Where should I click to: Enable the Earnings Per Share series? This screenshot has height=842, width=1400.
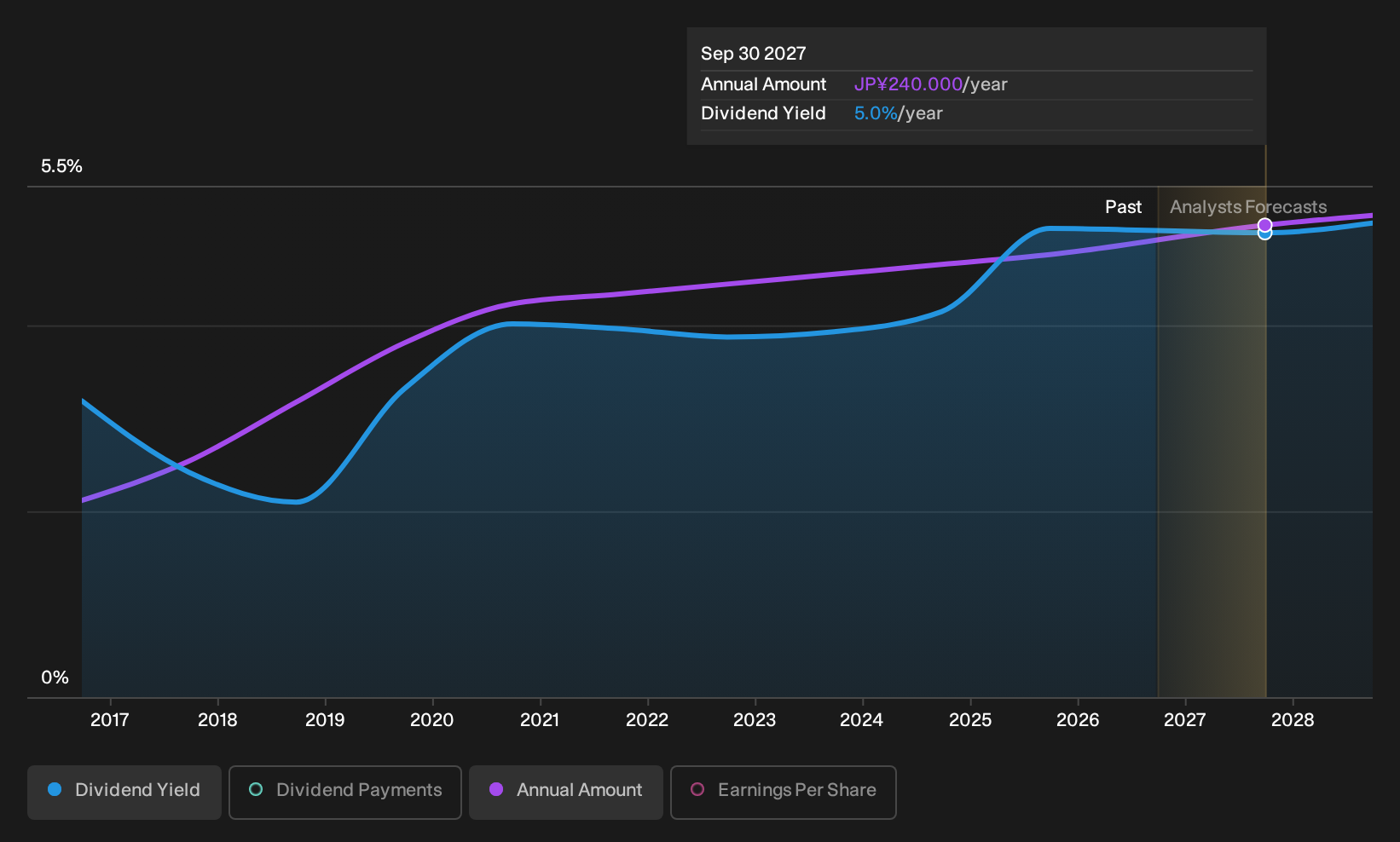coord(783,792)
